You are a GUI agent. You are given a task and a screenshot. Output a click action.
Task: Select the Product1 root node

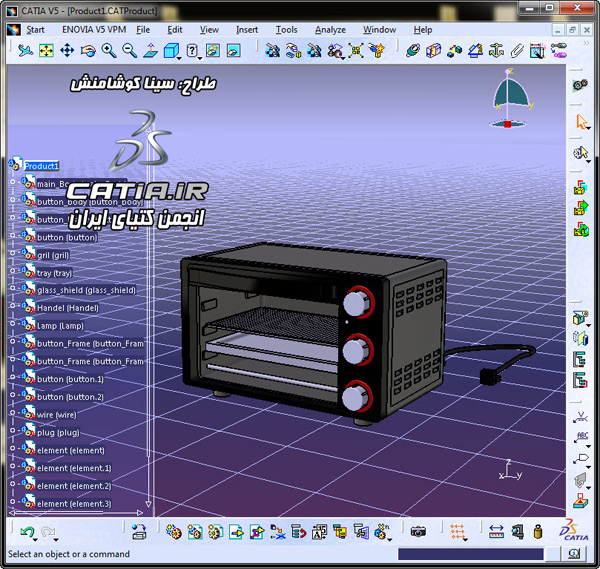pos(41,166)
